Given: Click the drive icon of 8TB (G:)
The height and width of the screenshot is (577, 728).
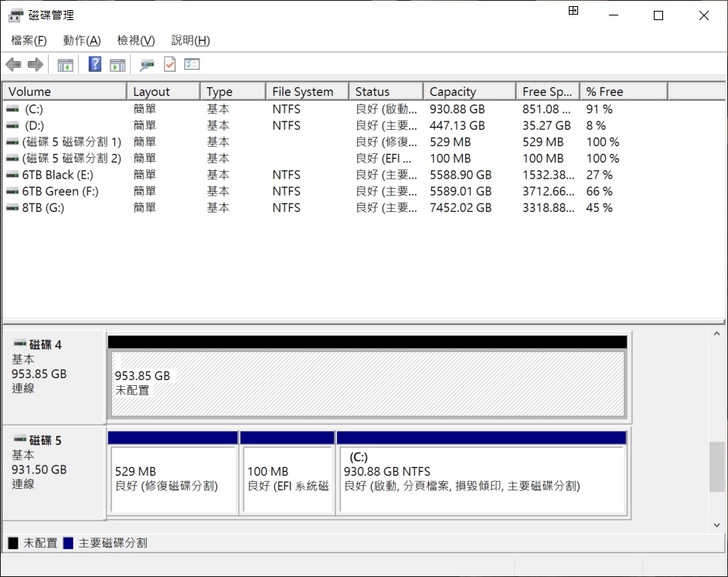Looking at the screenshot, I should [x=13, y=208].
